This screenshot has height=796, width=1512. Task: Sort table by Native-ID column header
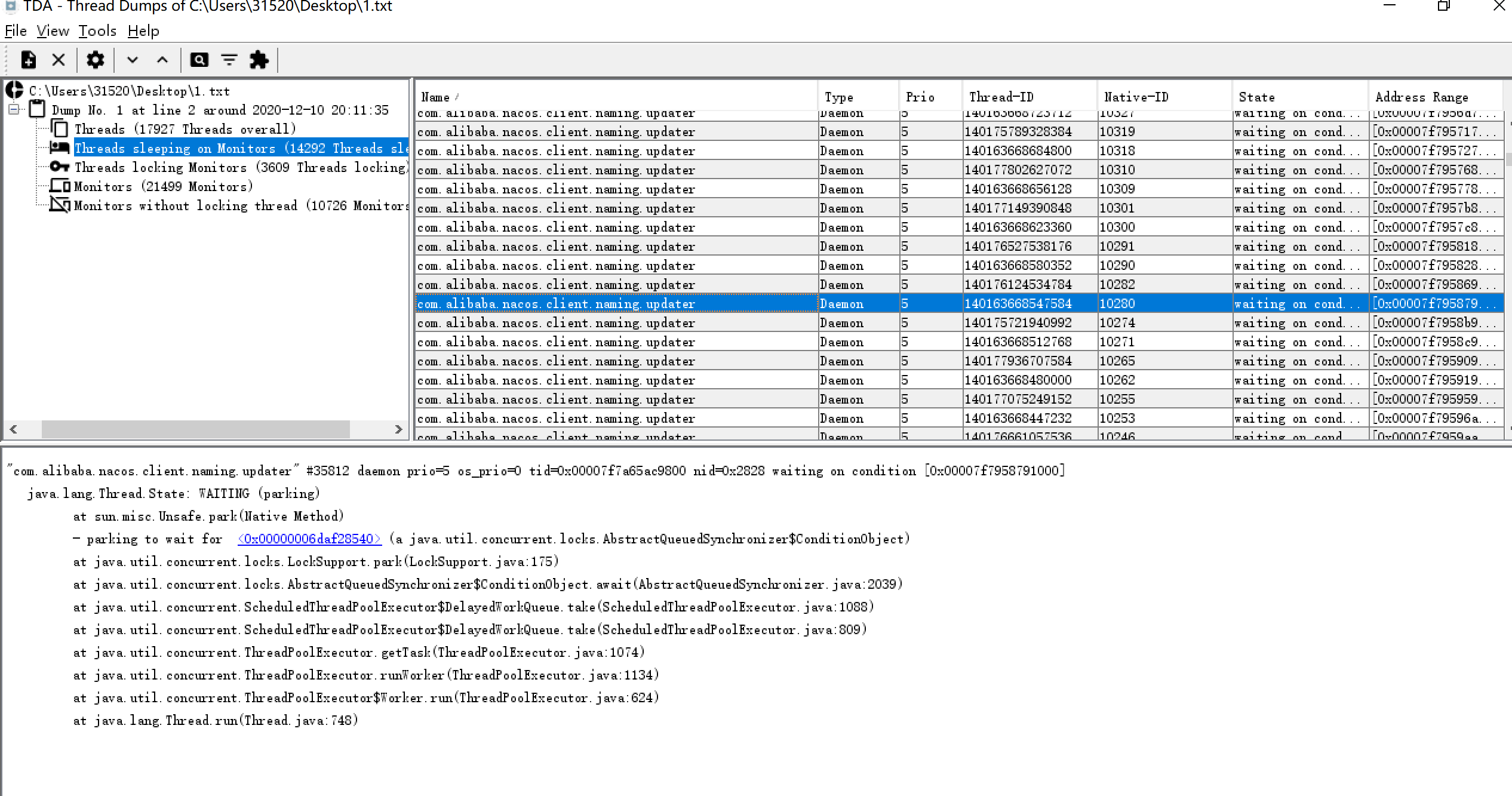tap(1136, 97)
